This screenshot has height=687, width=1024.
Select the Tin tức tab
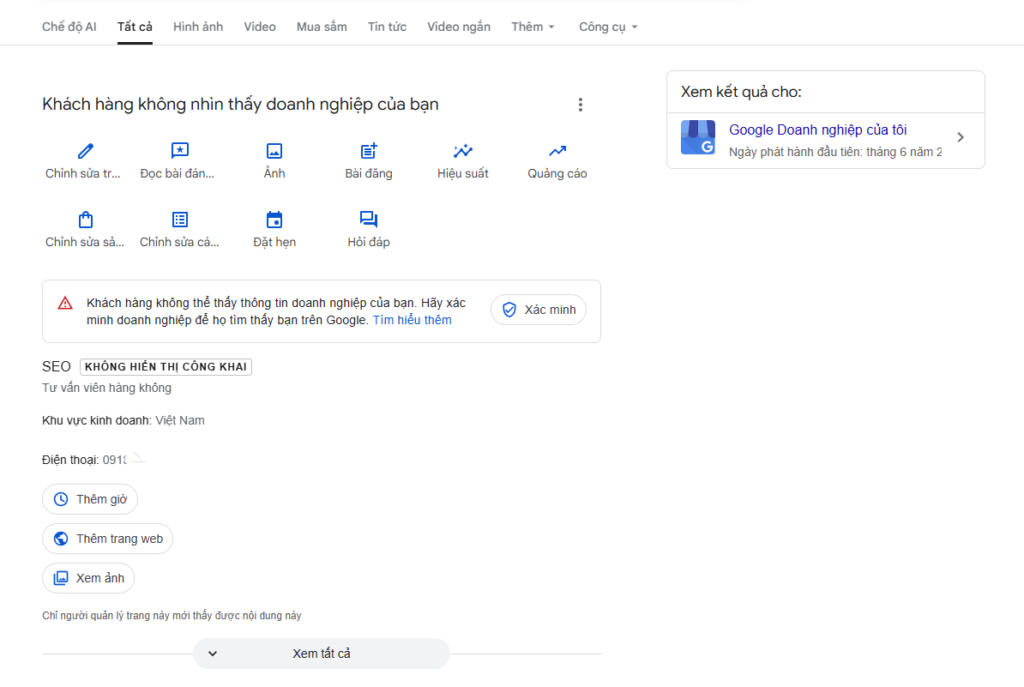(x=387, y=27)
